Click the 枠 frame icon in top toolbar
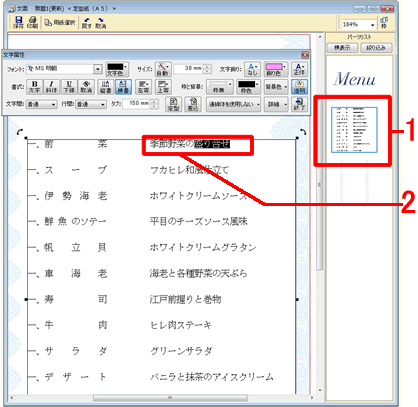The image size is (418, 407). click(x=384, y=22)
